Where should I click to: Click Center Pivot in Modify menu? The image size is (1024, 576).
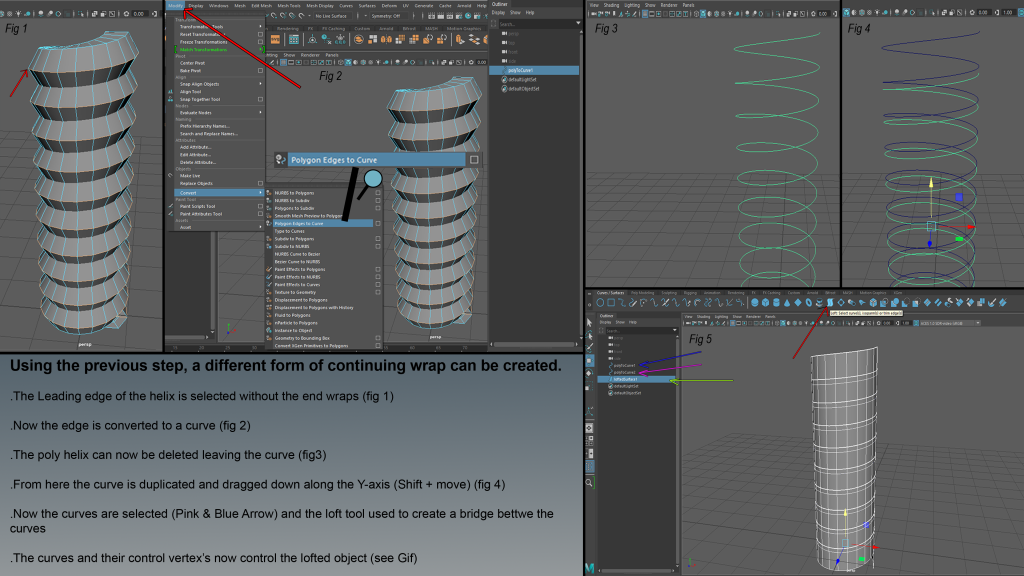pyautogui.click(x=194, y=63)
